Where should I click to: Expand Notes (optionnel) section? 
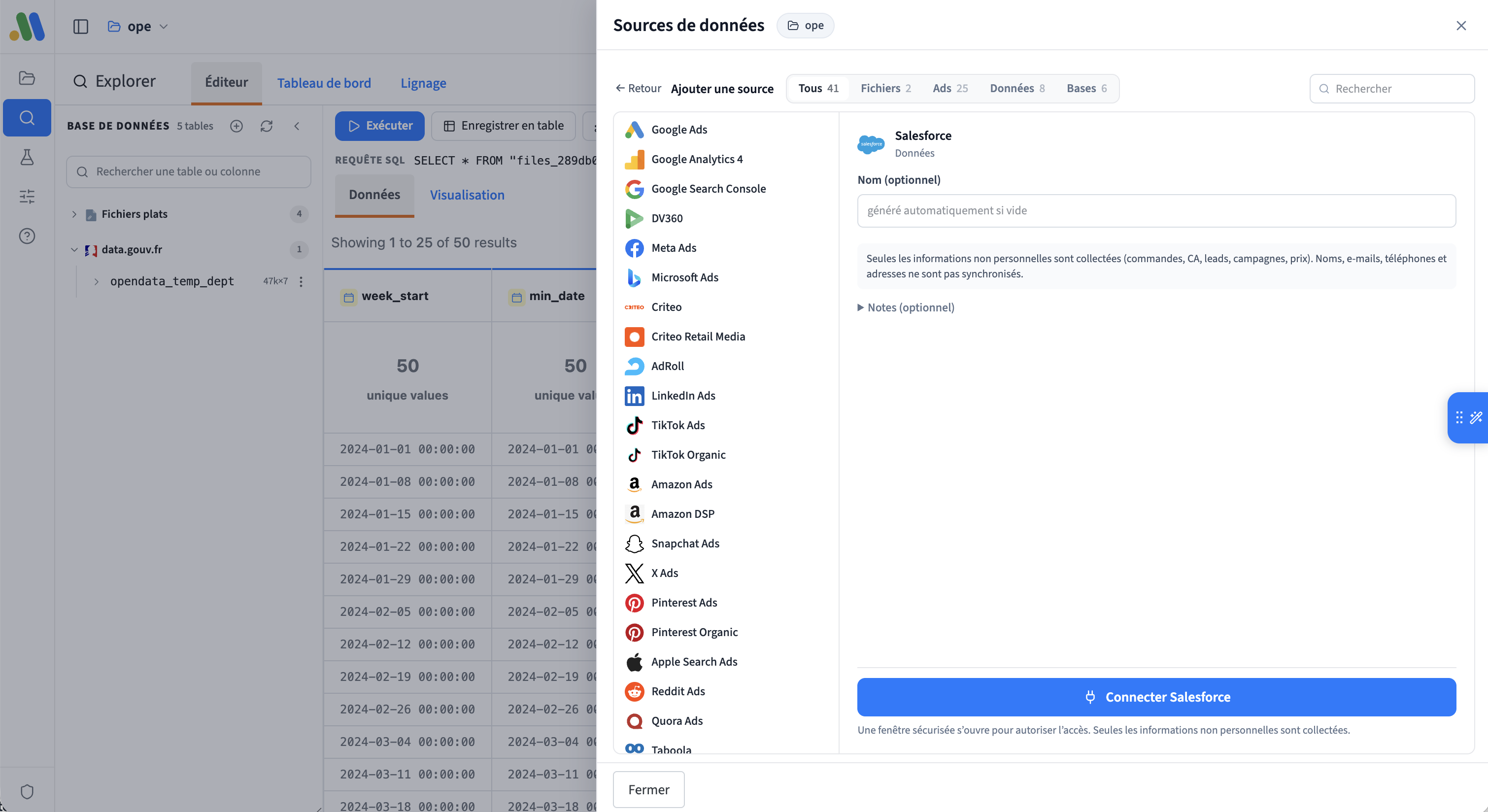906,307
